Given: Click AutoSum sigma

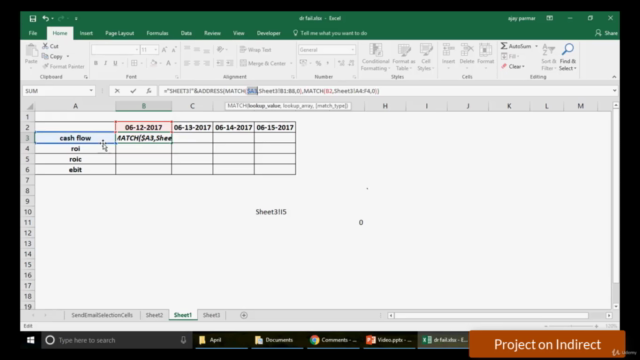Looking at the screenshot, I should (516, 46).
